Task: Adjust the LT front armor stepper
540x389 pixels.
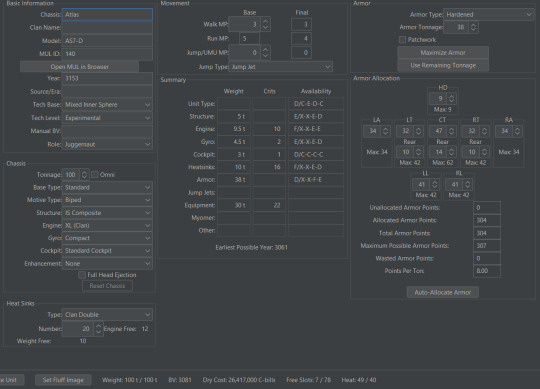Action: click(418, 131)
